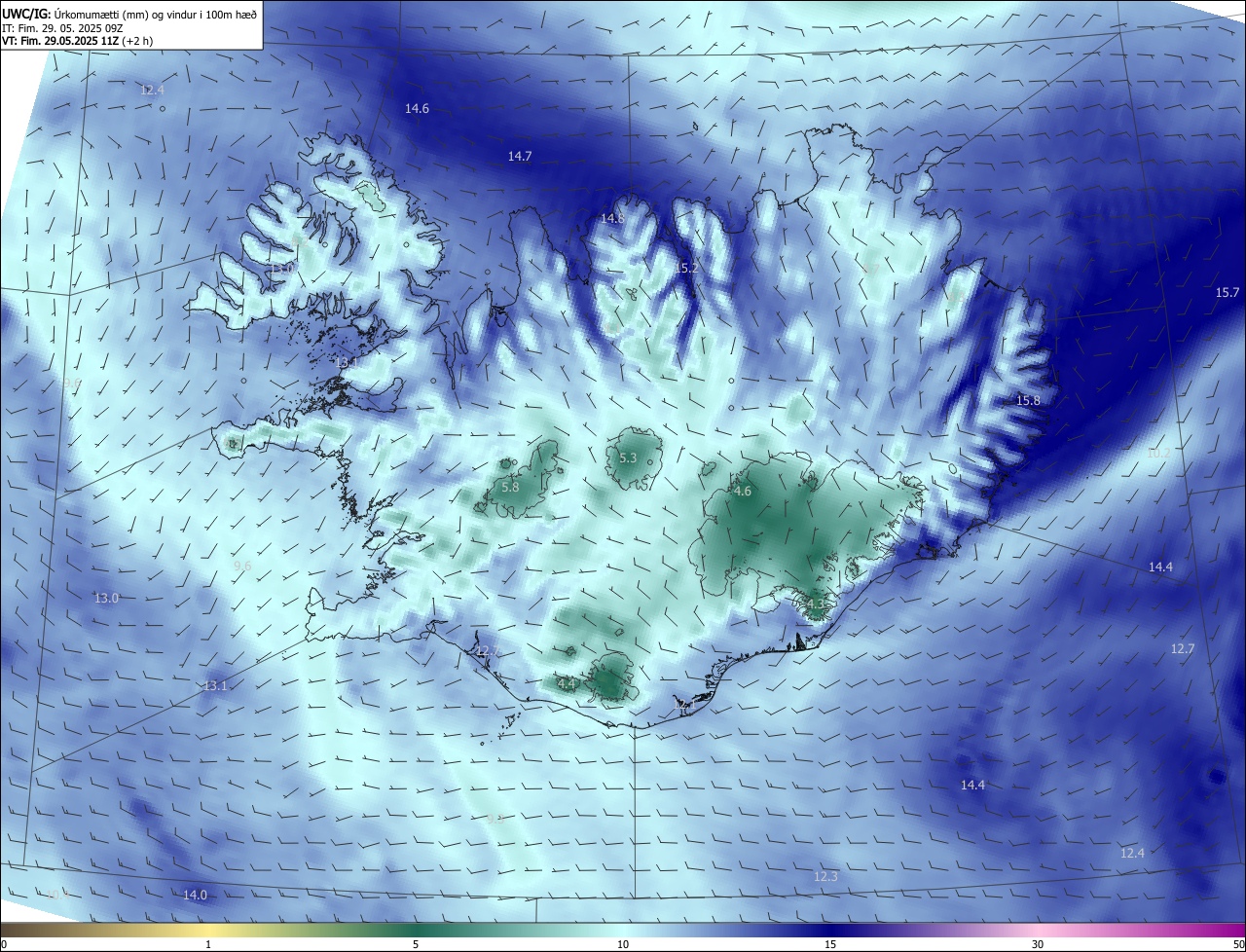
Task: Click the colorbar tick label 30
Action: coord(1038,944)
